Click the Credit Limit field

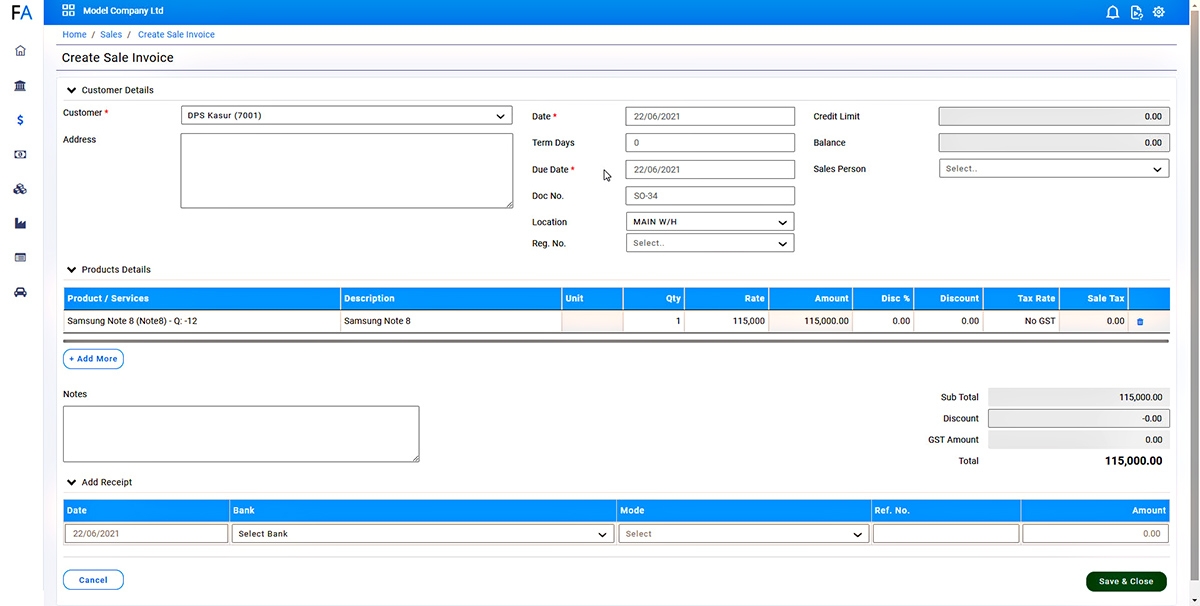coord(1054,116)
